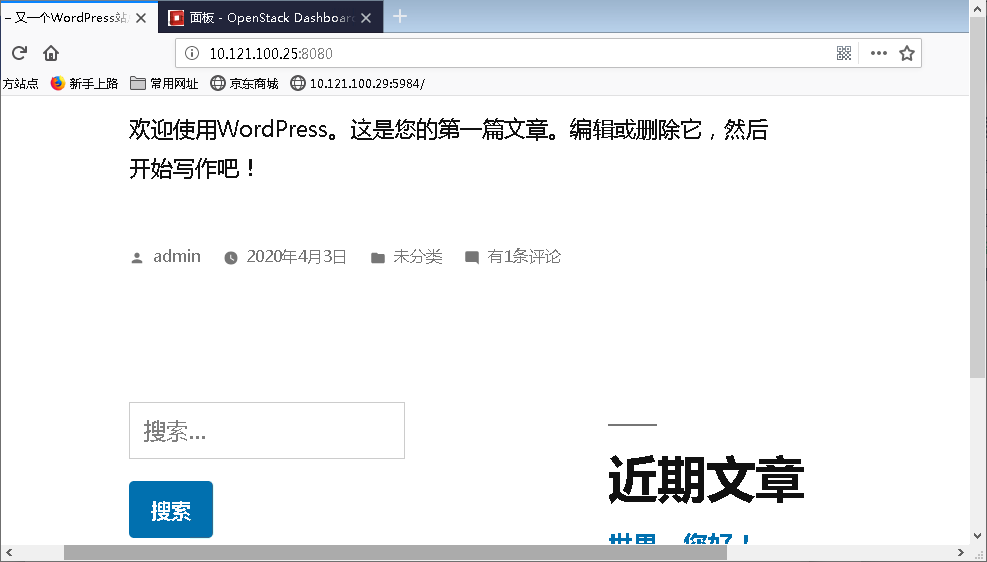987x562 pixels.
Task: Close the WordPress site tab
Action: pyautogui.click(x=141, y=18)
